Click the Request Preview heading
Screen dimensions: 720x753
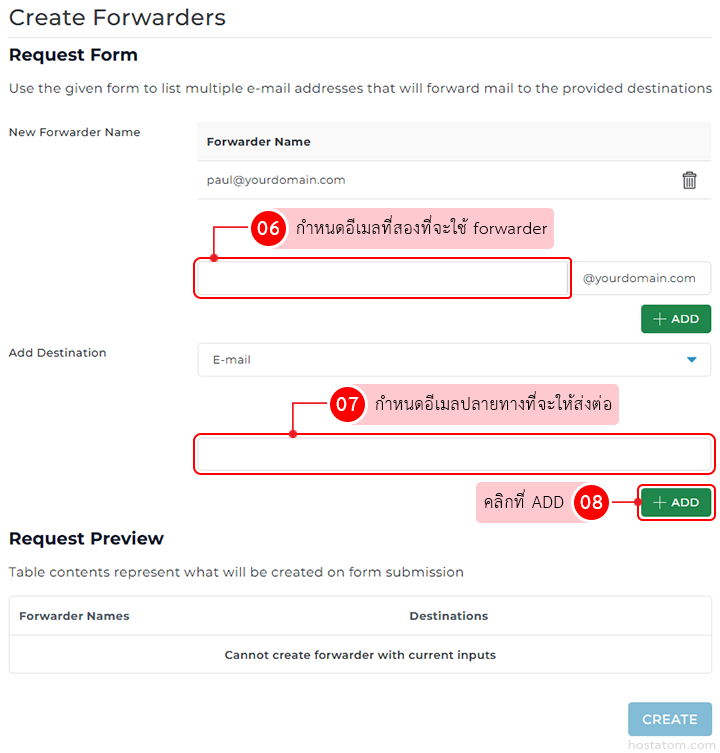pyautogui.click(x=86, y=538)
